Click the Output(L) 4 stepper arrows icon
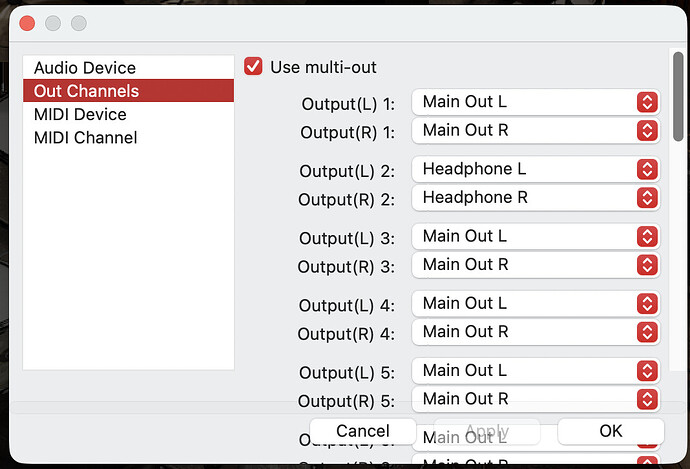 647,304
